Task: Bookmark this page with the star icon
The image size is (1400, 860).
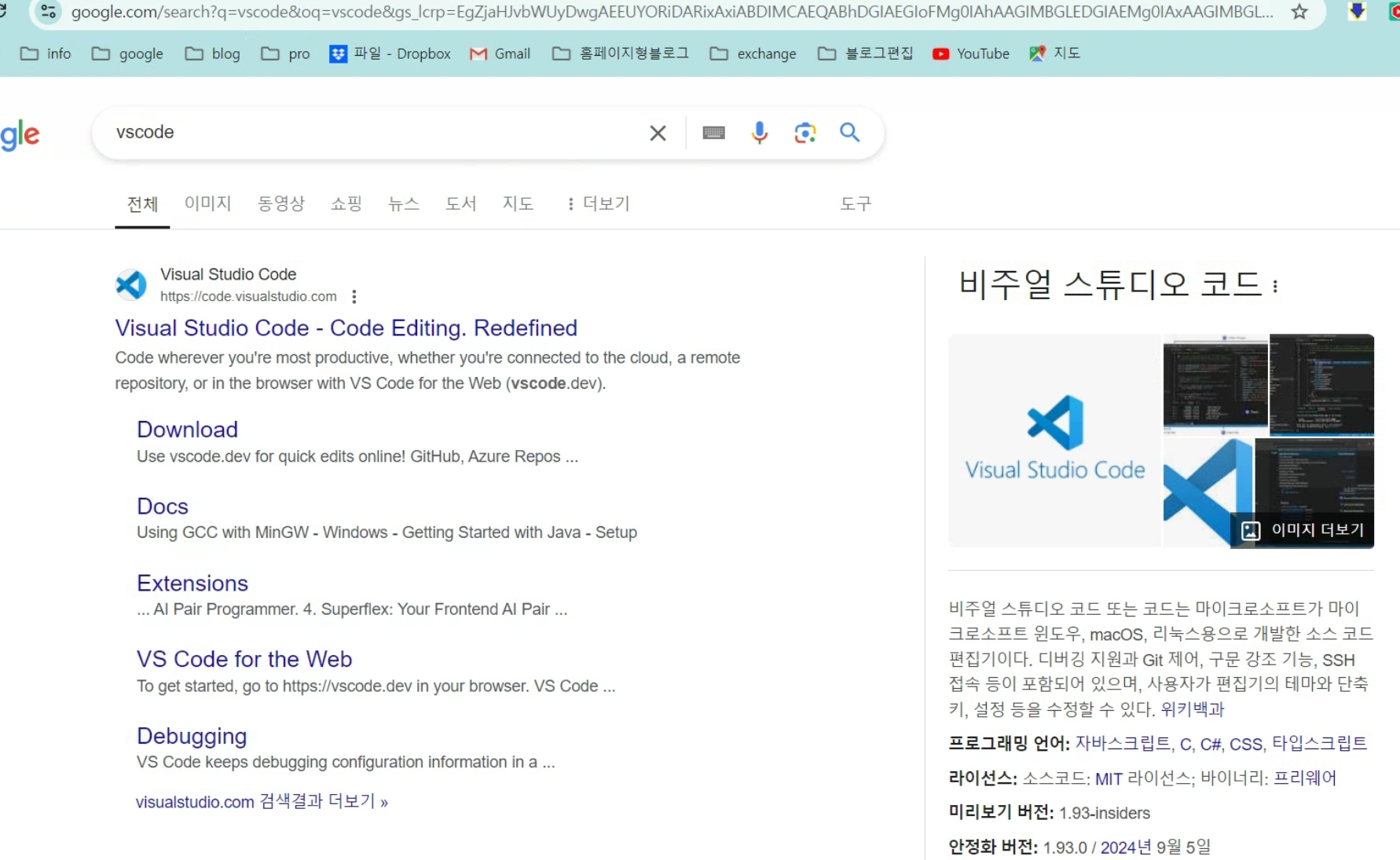Action: coord(1299,12)
